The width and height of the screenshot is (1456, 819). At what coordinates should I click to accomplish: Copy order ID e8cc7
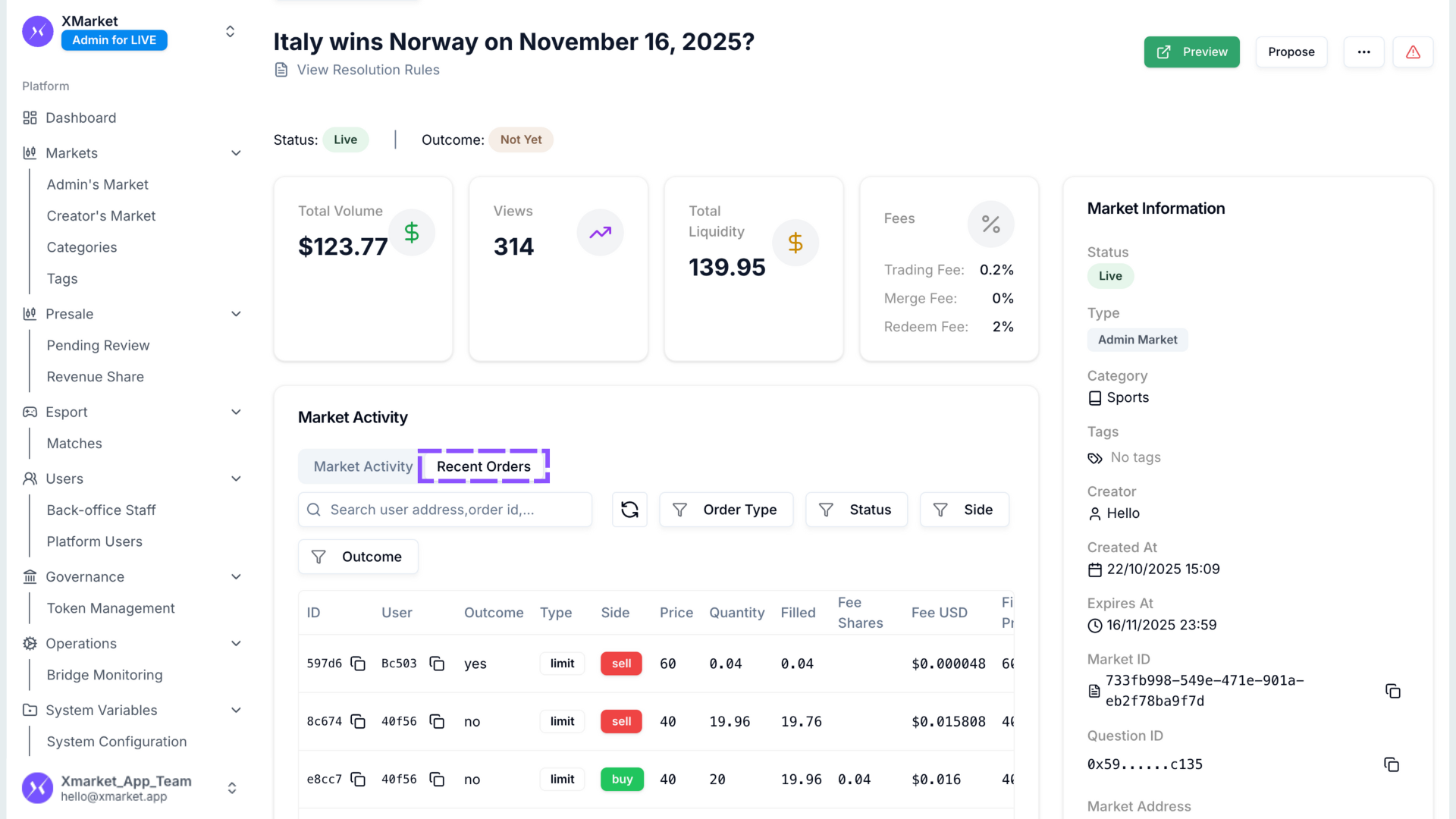click(x=358, y=780)
